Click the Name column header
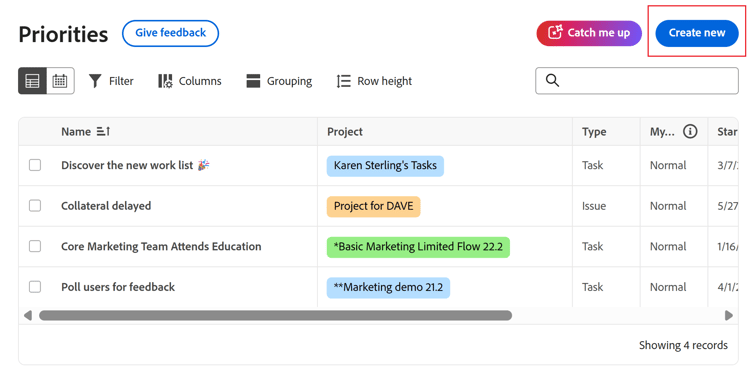750x369 pixels. pos(76,132)
